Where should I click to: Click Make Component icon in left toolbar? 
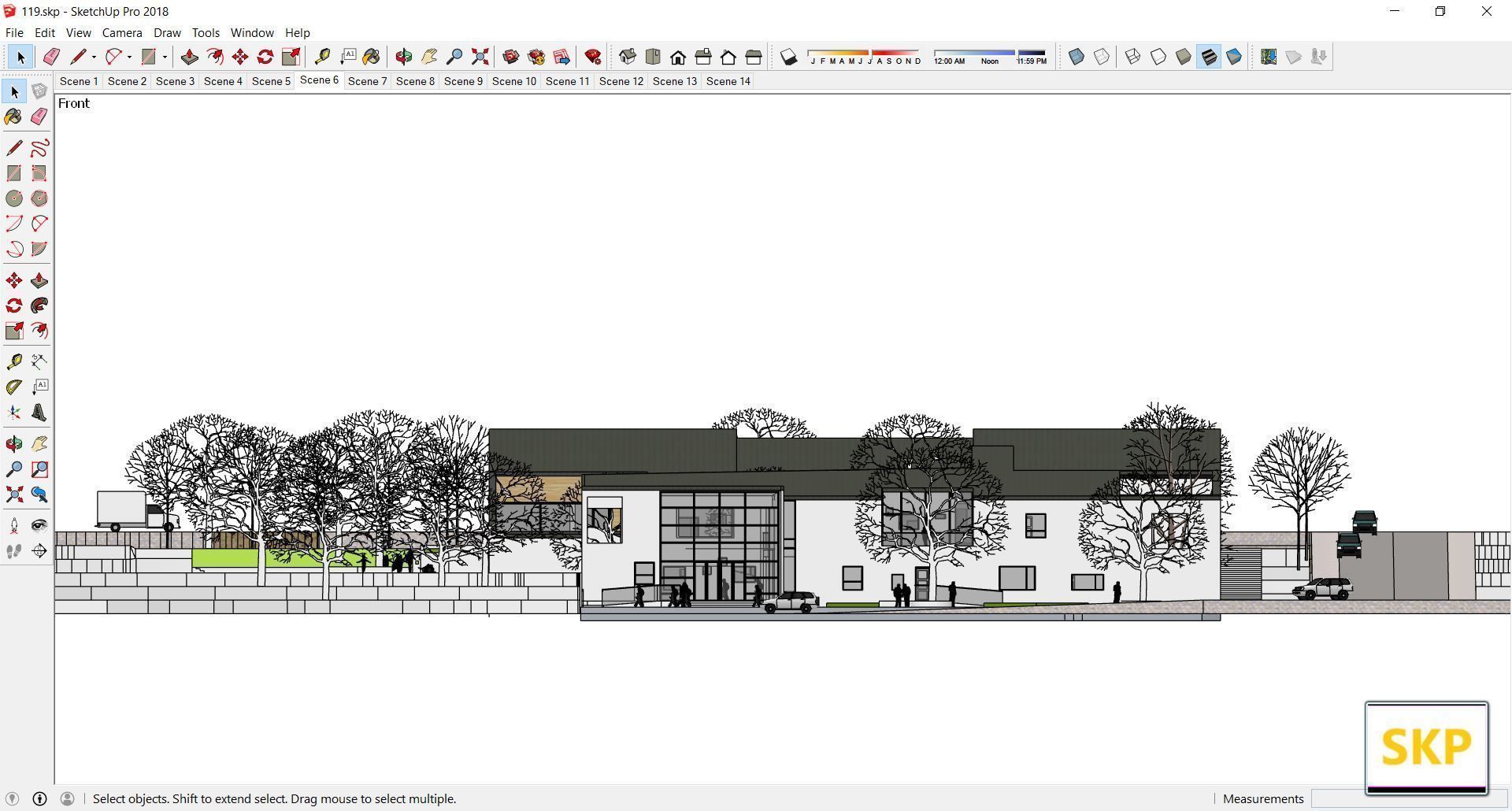pyautogui.click(x=39, y=91)
